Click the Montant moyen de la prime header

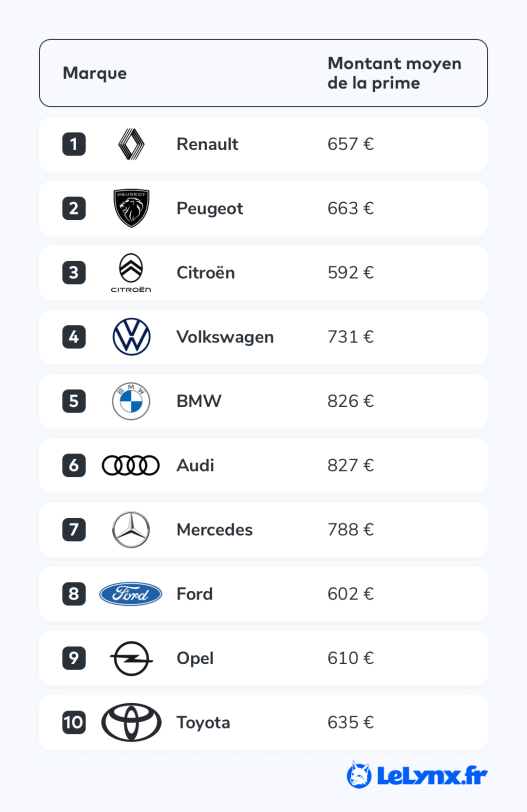tap(394, 73)
